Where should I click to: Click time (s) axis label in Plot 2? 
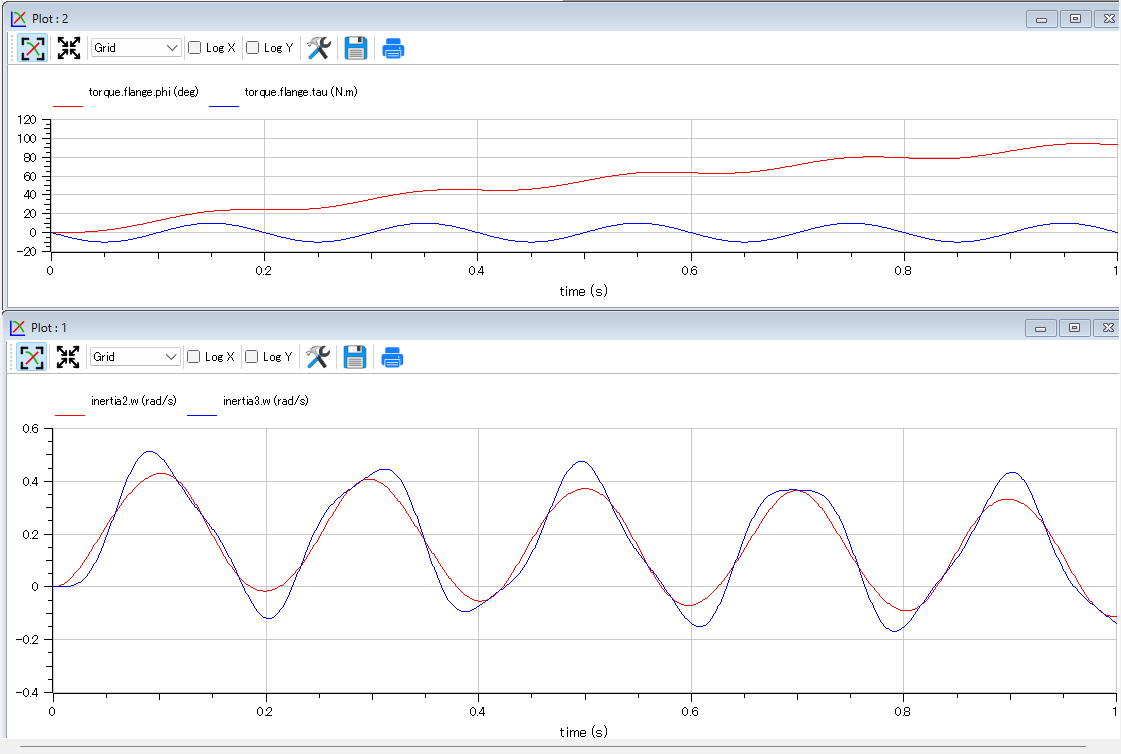pos(583,292)
